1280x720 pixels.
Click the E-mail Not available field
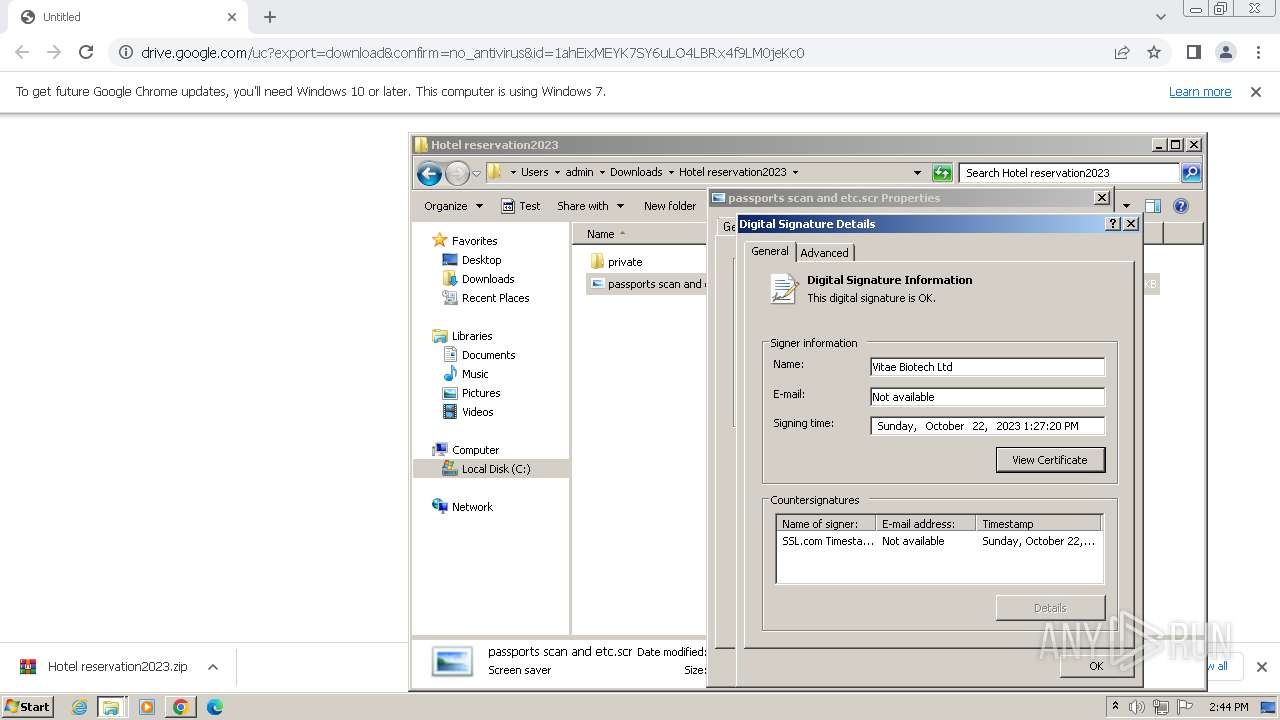tap(988, 397)
